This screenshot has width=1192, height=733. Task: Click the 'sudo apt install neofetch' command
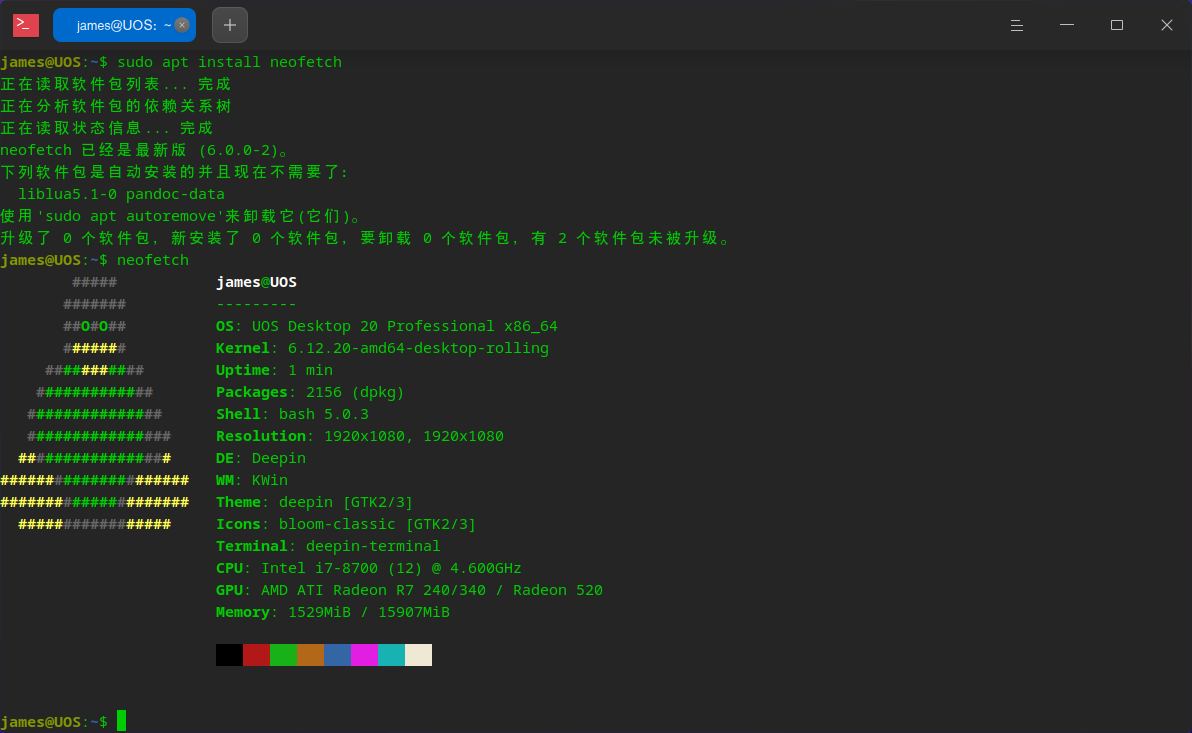[x=230, y=62]
